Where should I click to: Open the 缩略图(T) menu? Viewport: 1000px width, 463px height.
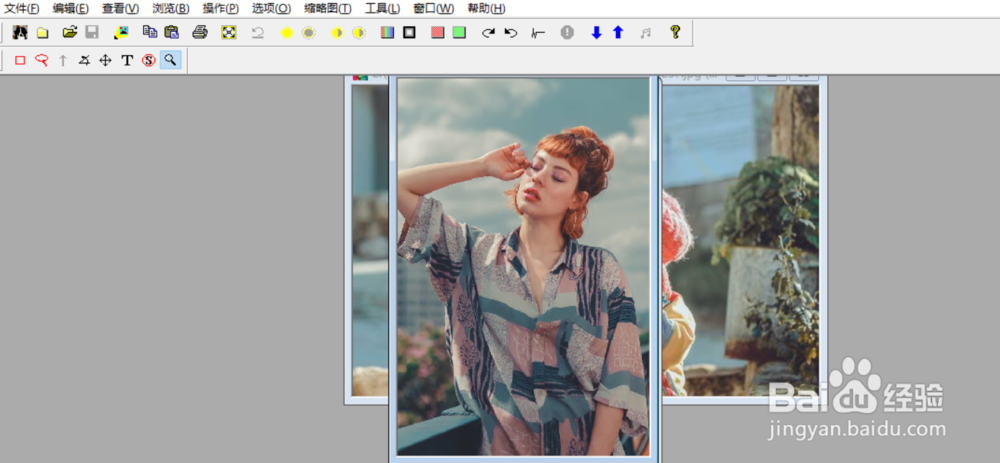click(327, 8)
